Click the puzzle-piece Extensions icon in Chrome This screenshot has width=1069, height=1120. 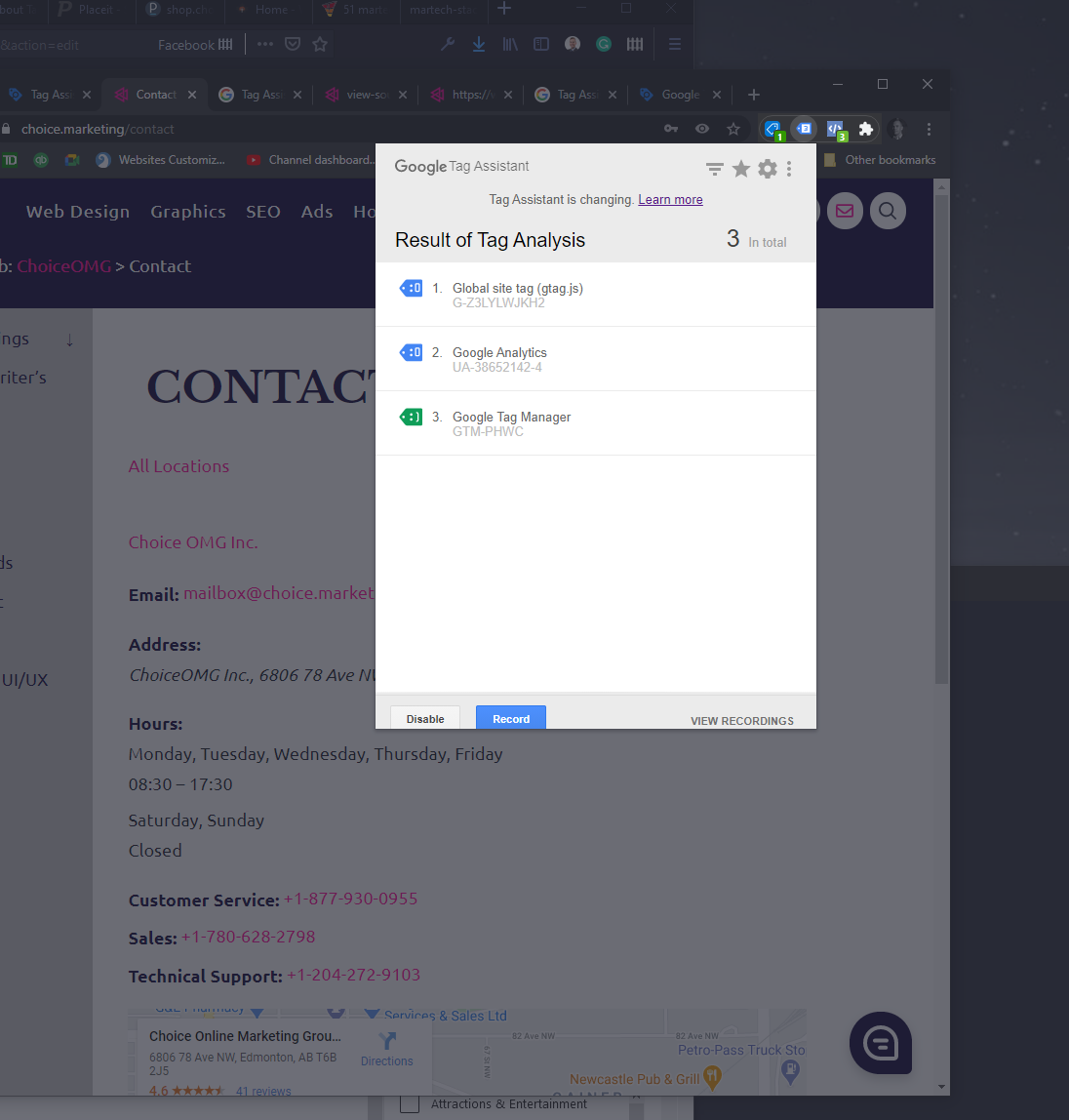tap(865, 129)
